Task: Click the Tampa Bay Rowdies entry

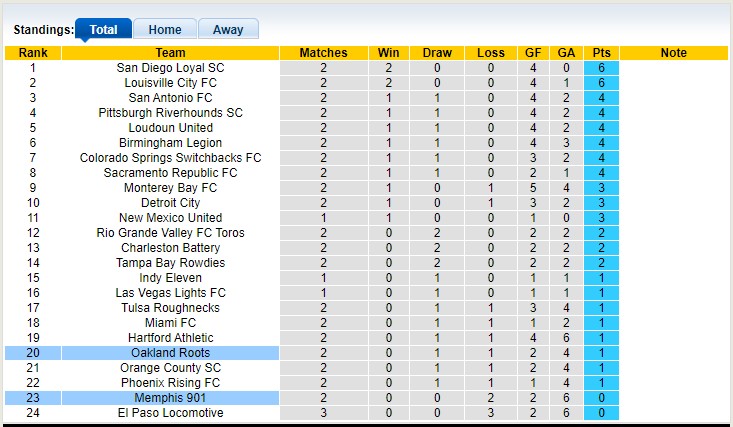Action: pos(170,263)
